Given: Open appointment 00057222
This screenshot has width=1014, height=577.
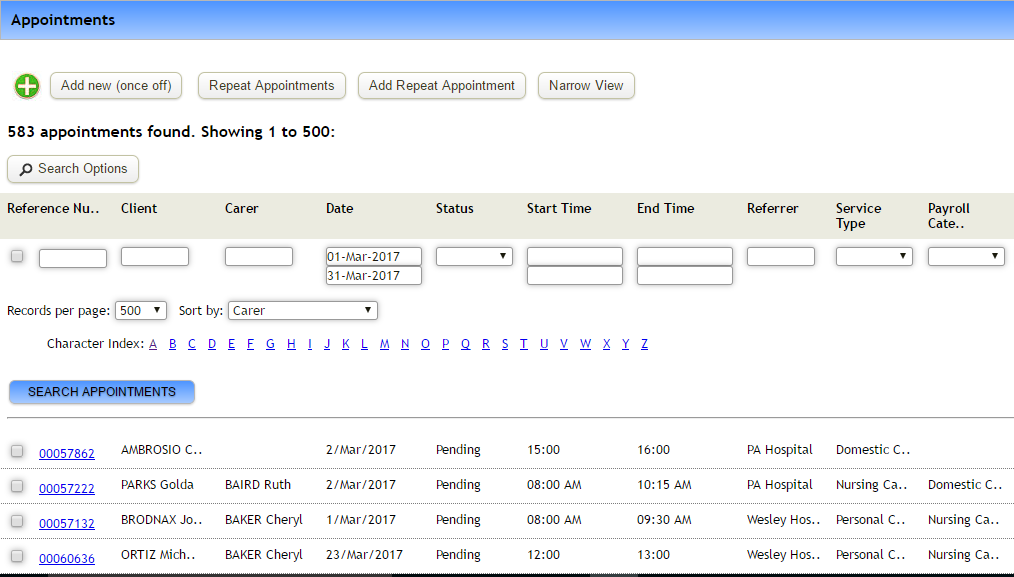Looking at the screenshot, I should click(66, 485).
